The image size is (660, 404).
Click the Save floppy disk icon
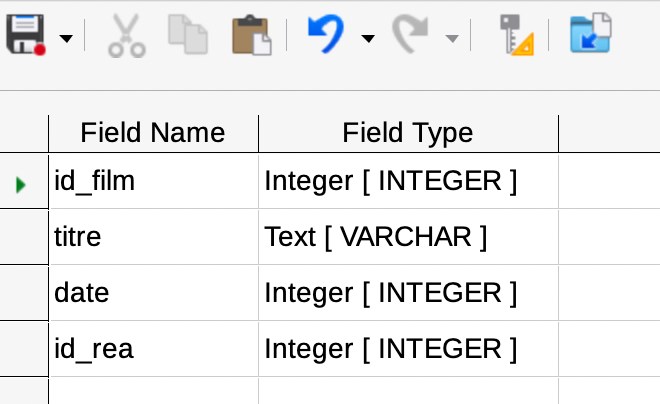pos(25,35)
